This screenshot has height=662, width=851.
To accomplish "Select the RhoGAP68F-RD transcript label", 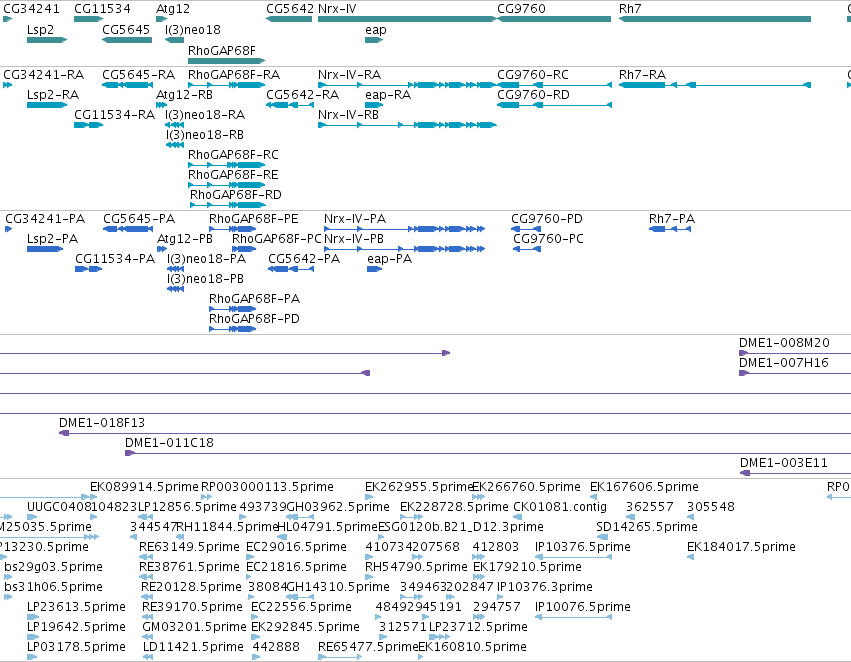I will click(236, 194).
